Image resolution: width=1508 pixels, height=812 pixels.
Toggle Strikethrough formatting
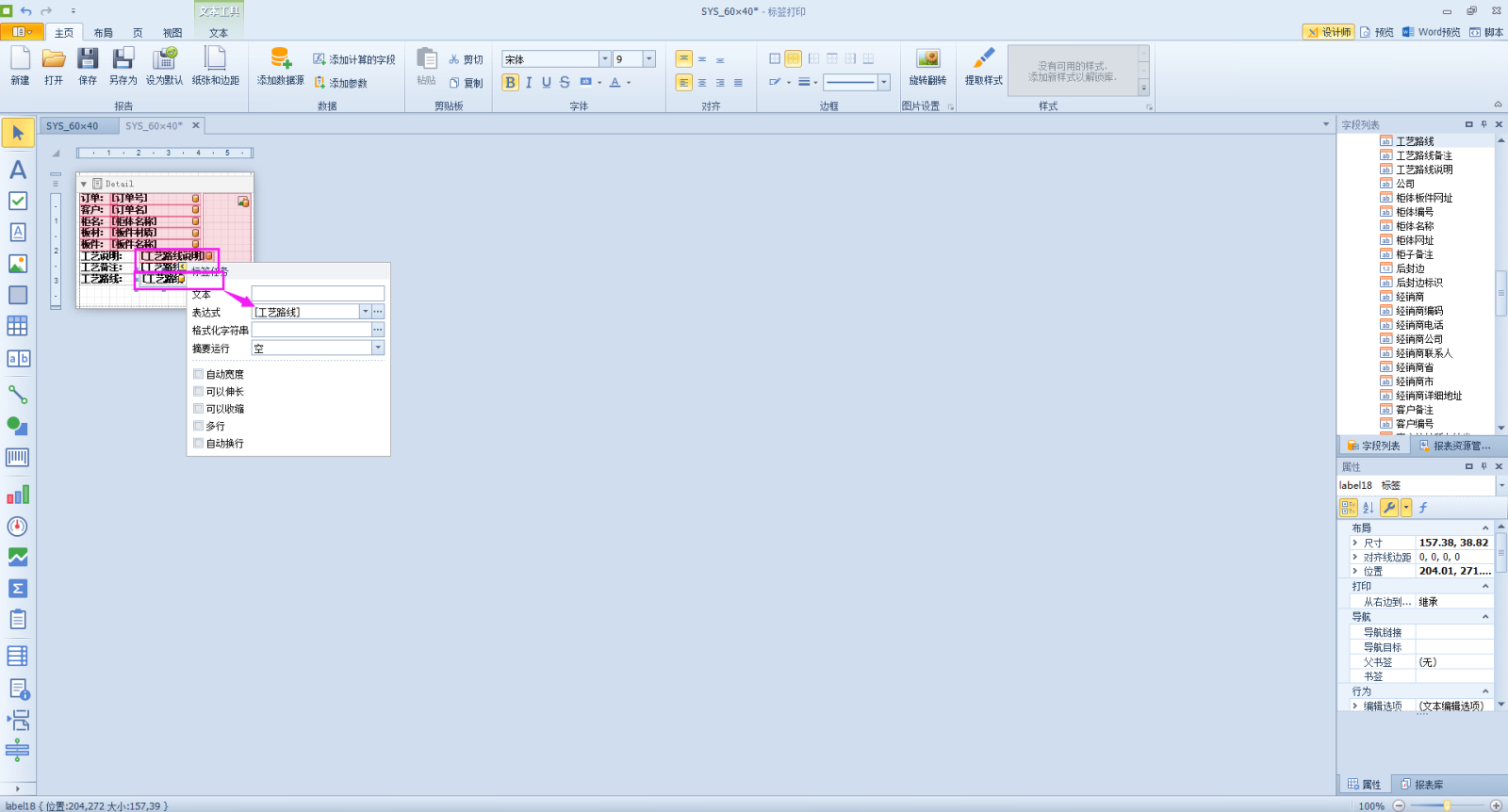[x=565, y=83]
